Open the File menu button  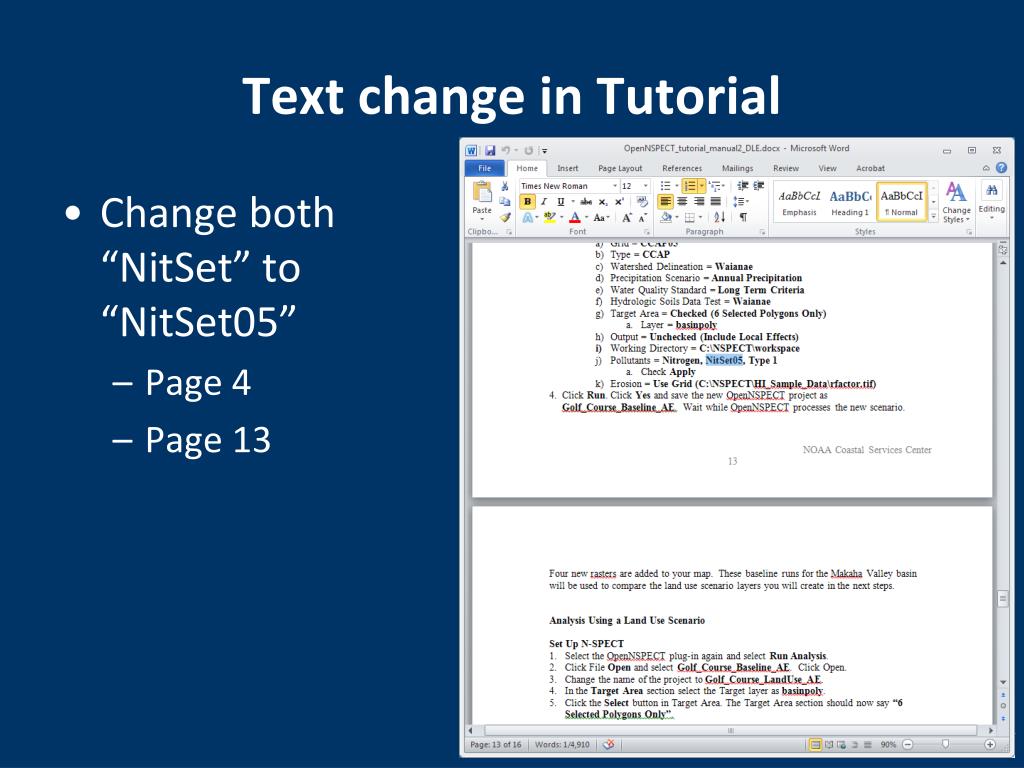pyautogui.click(x=484, y=168)
